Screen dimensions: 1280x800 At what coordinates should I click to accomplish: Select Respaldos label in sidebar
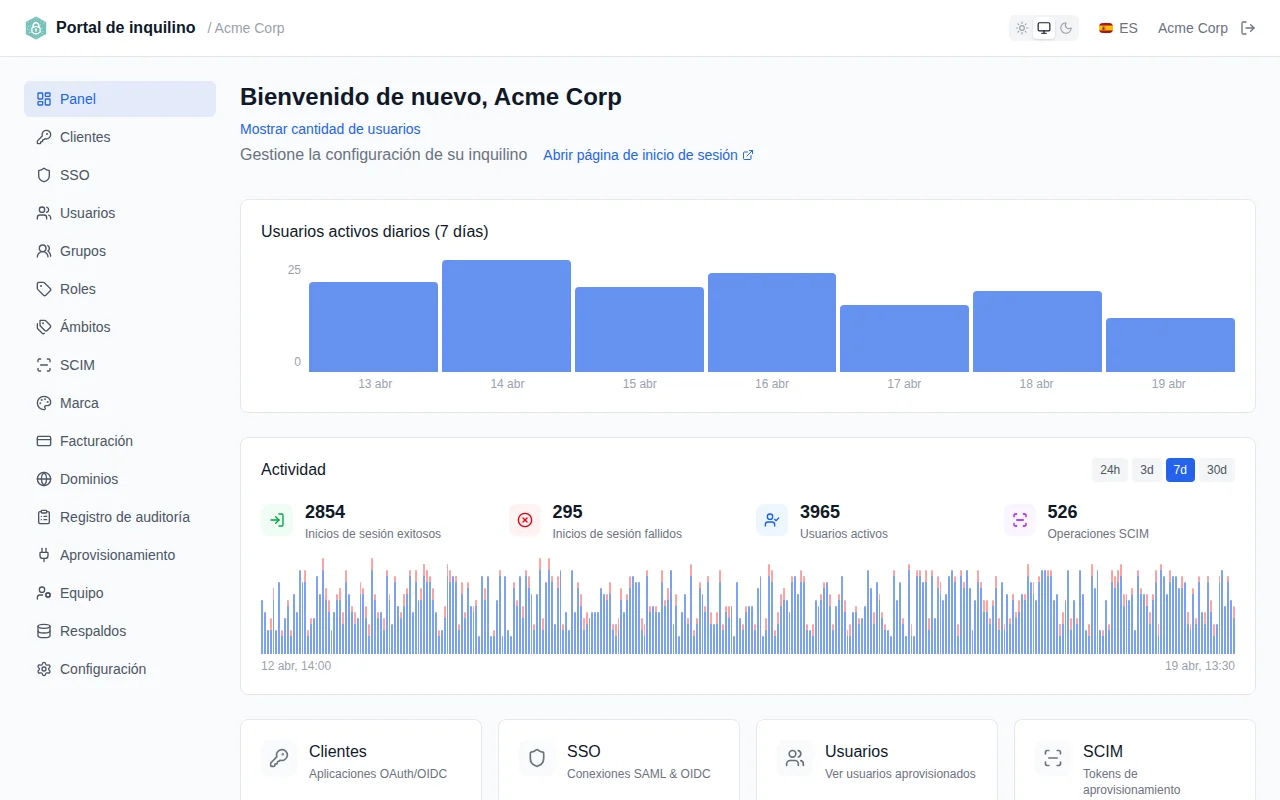[93, 631]
